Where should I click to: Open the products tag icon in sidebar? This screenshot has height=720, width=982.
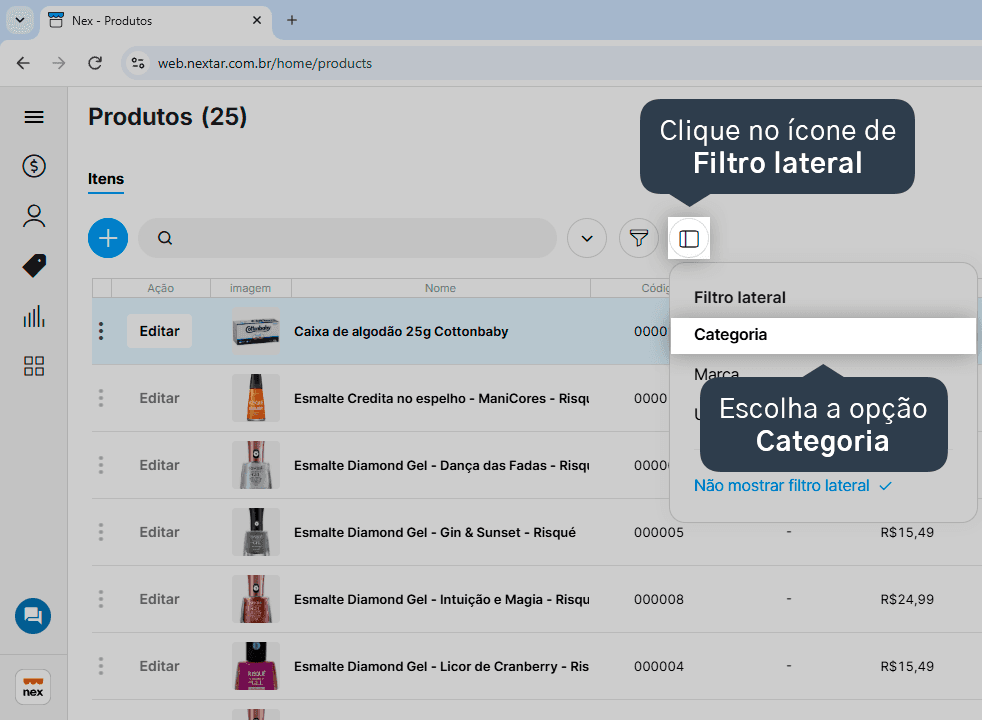click(34, 265)
